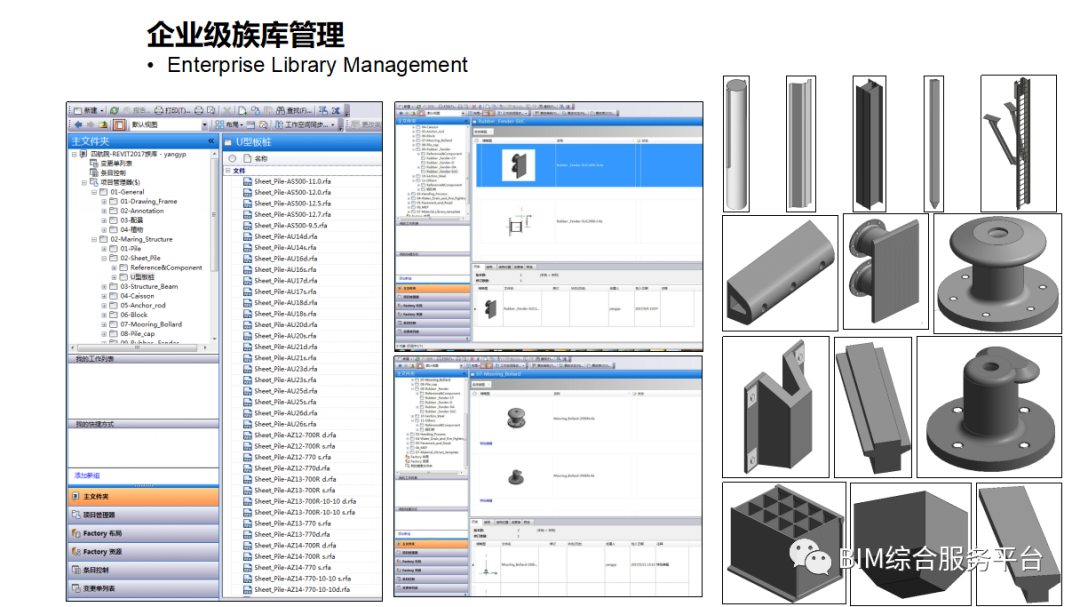Click the Print (打印) toolbar button
The image size is (1080, 607).
pos(172,110)
